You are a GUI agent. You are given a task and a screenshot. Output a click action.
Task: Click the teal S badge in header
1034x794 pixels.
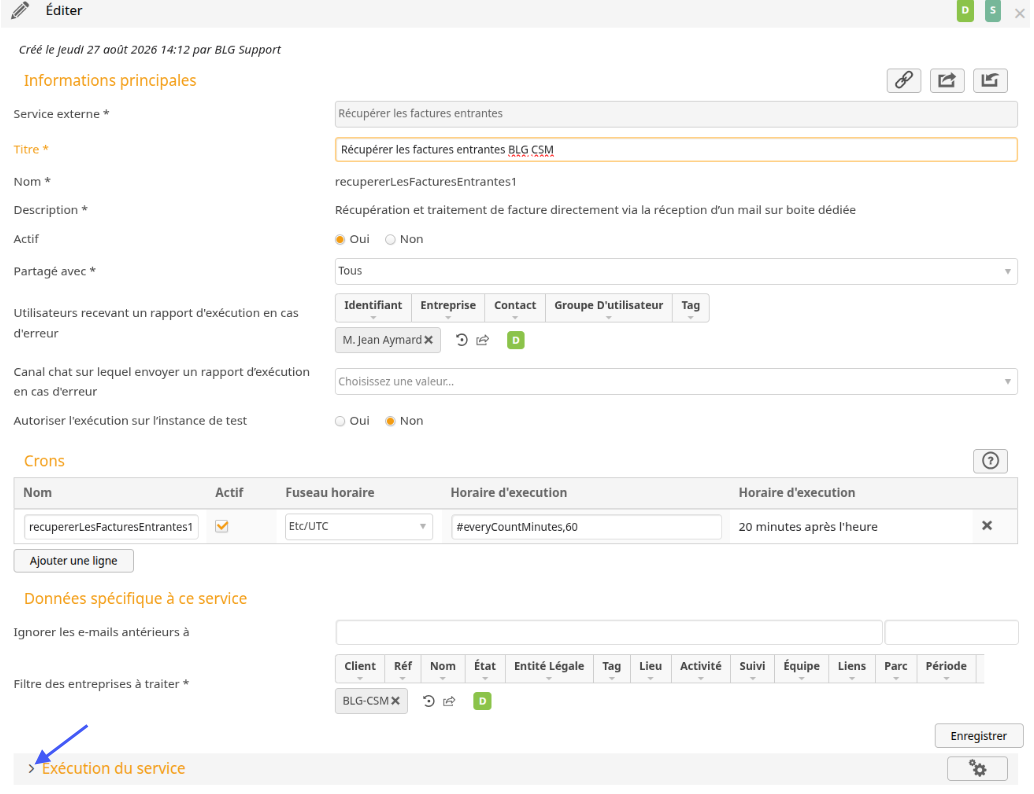(x=992, y=11)
